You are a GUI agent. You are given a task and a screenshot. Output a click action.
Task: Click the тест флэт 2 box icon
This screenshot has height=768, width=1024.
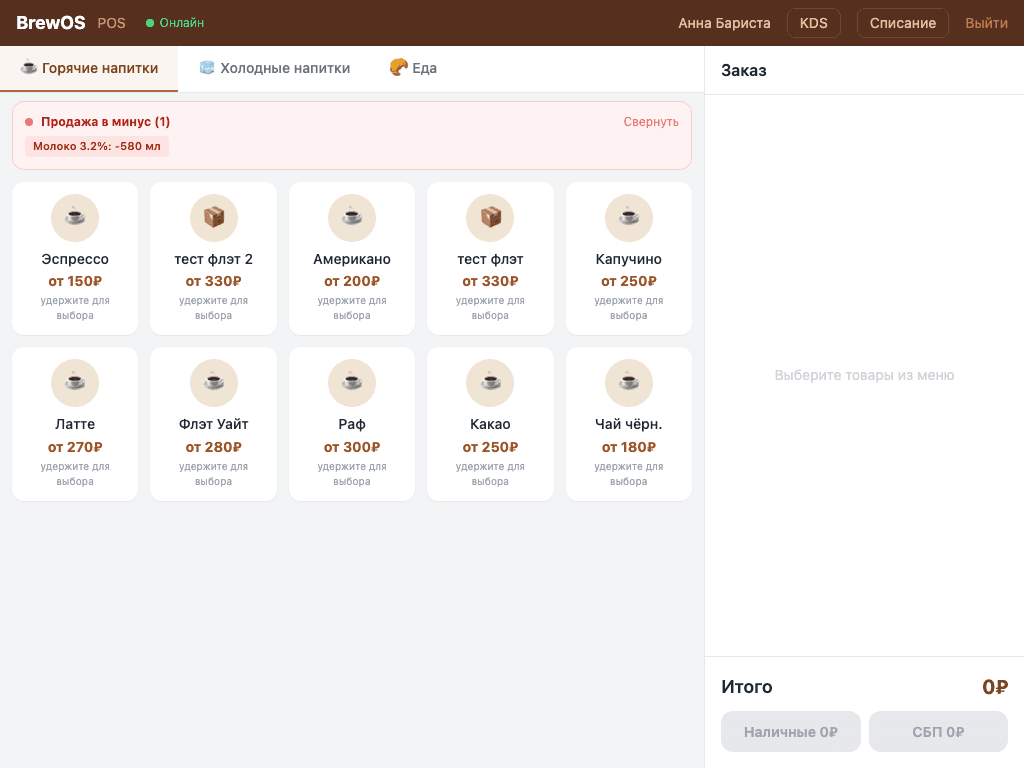[x=214, y=217]
